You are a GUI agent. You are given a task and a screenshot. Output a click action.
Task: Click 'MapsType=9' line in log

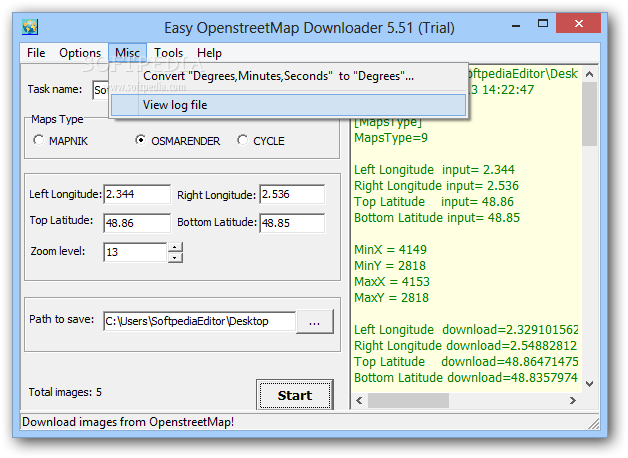pyautogui.click(x=391, y=138)
